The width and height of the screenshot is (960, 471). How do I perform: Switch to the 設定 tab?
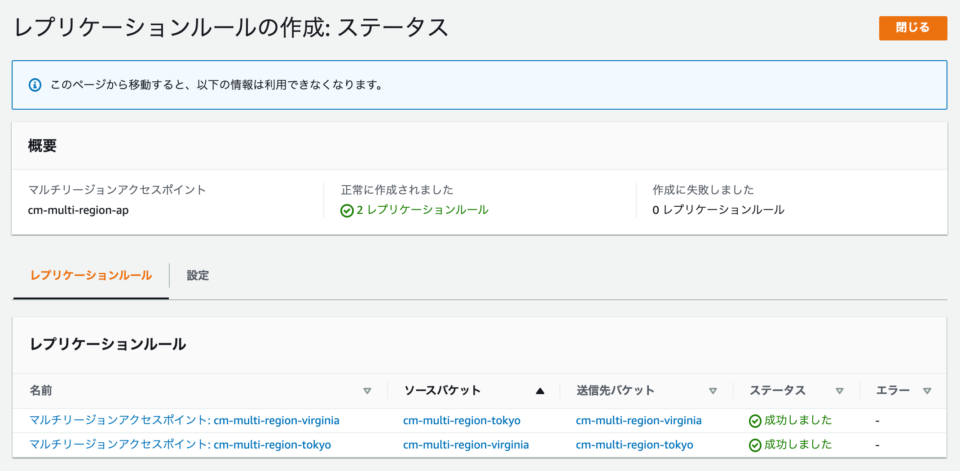(198, 276)
